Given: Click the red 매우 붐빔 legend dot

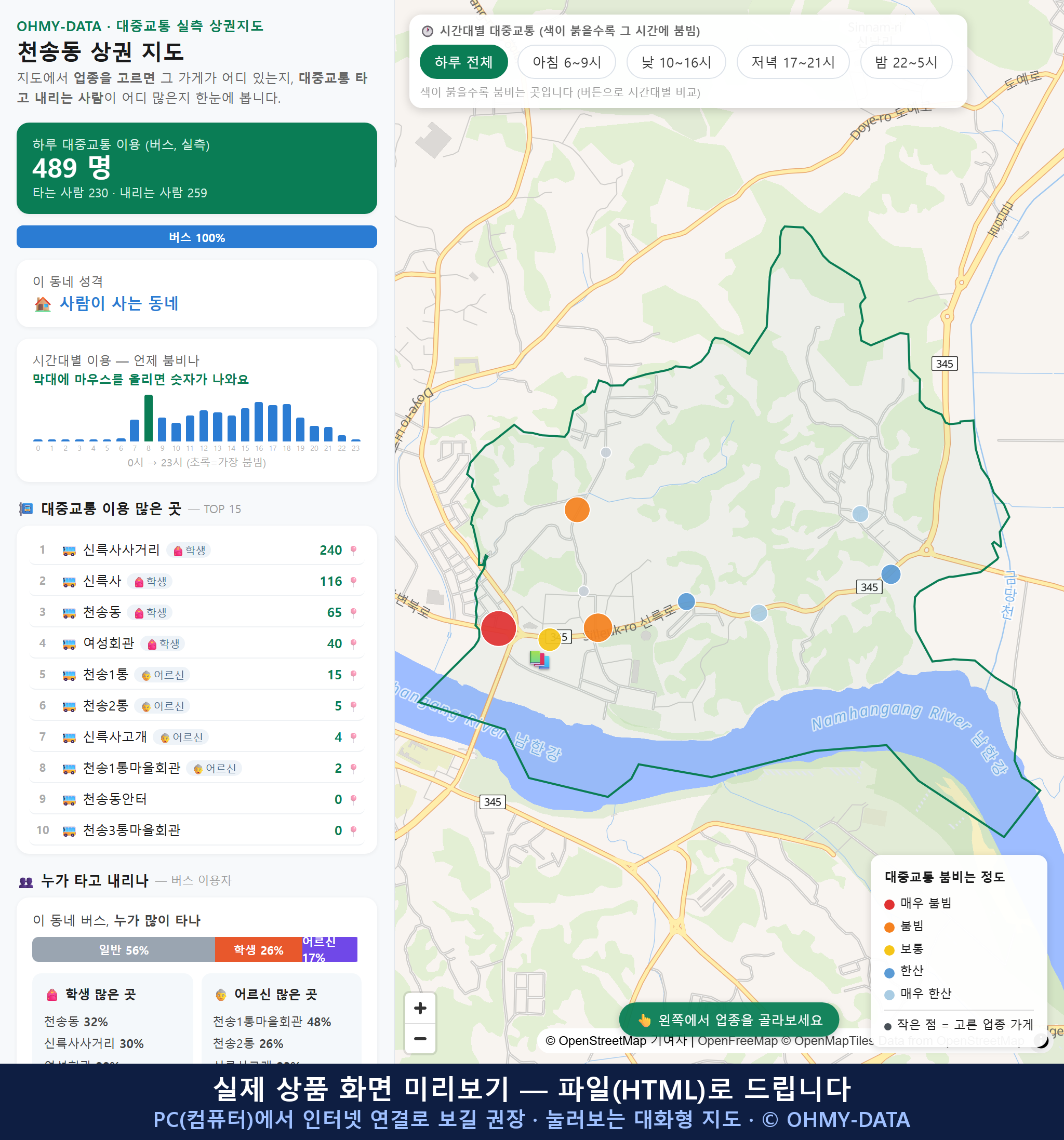Looking at the screenshot, I should 889,904.
